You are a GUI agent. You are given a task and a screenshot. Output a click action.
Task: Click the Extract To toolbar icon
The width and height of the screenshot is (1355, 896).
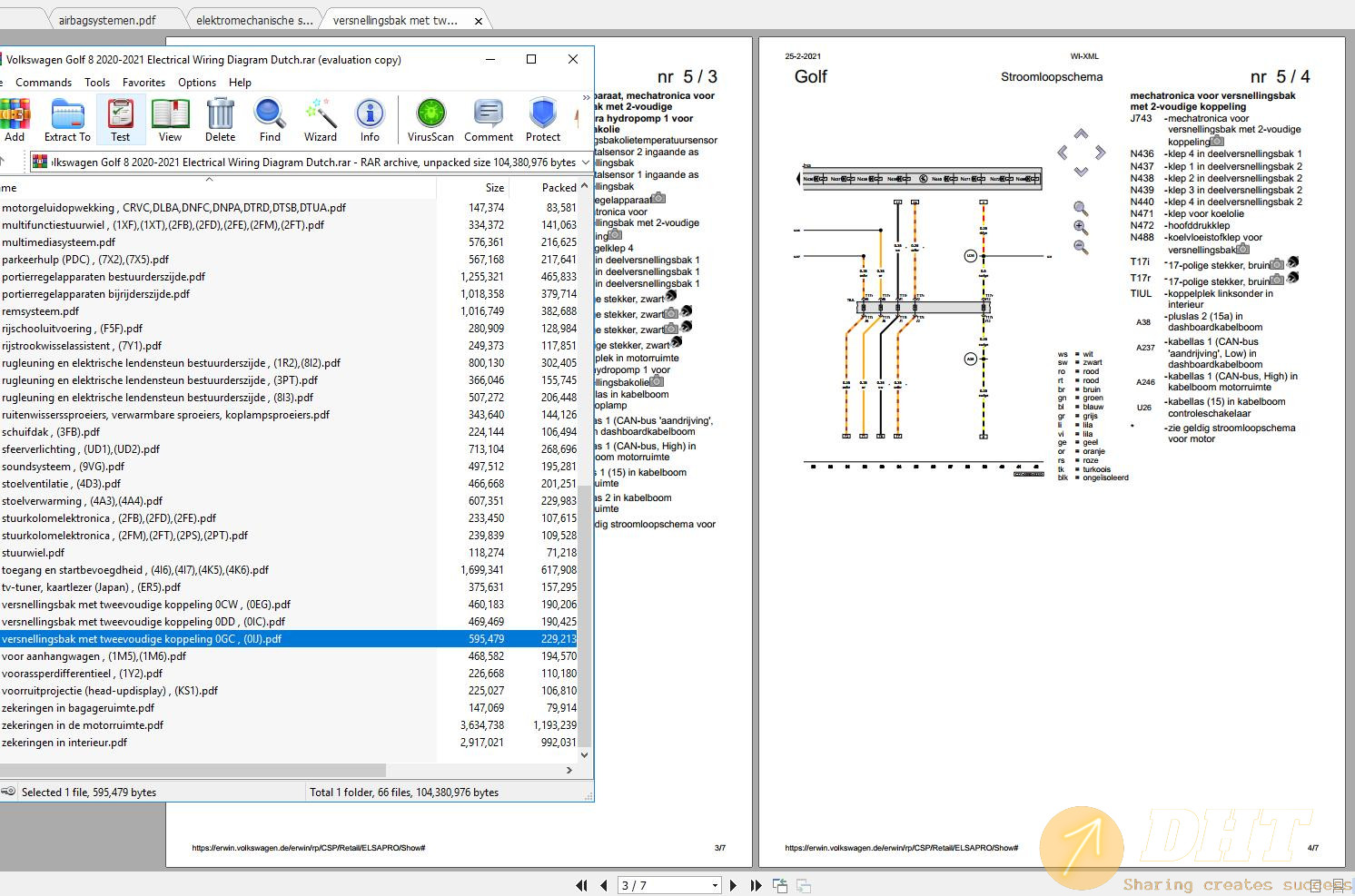tap(67, 120)
